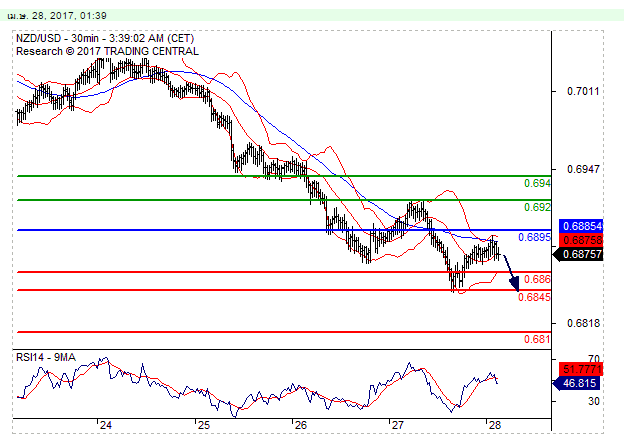This screenshot has height=448, width=624.
Task: Click the red 0.6845 support label
Action: [x=534, y=297]
